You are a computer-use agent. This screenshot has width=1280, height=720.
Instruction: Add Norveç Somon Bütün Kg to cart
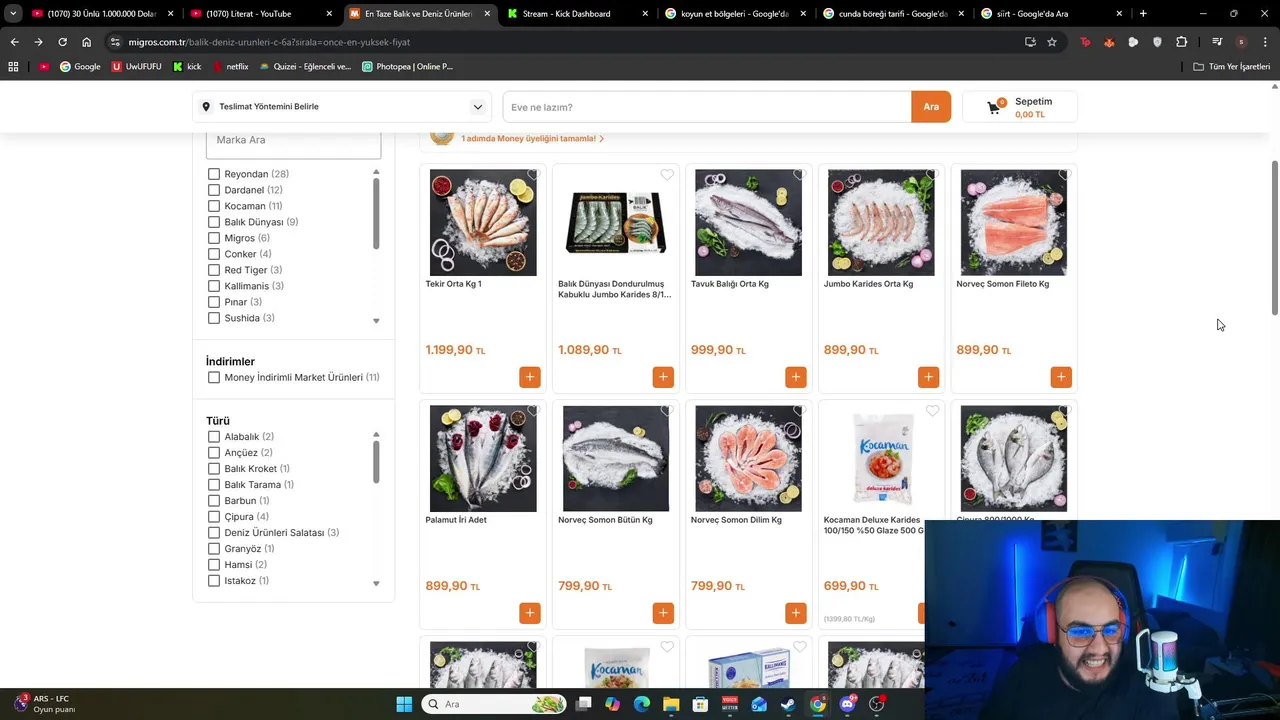click(x=662, y=613)
